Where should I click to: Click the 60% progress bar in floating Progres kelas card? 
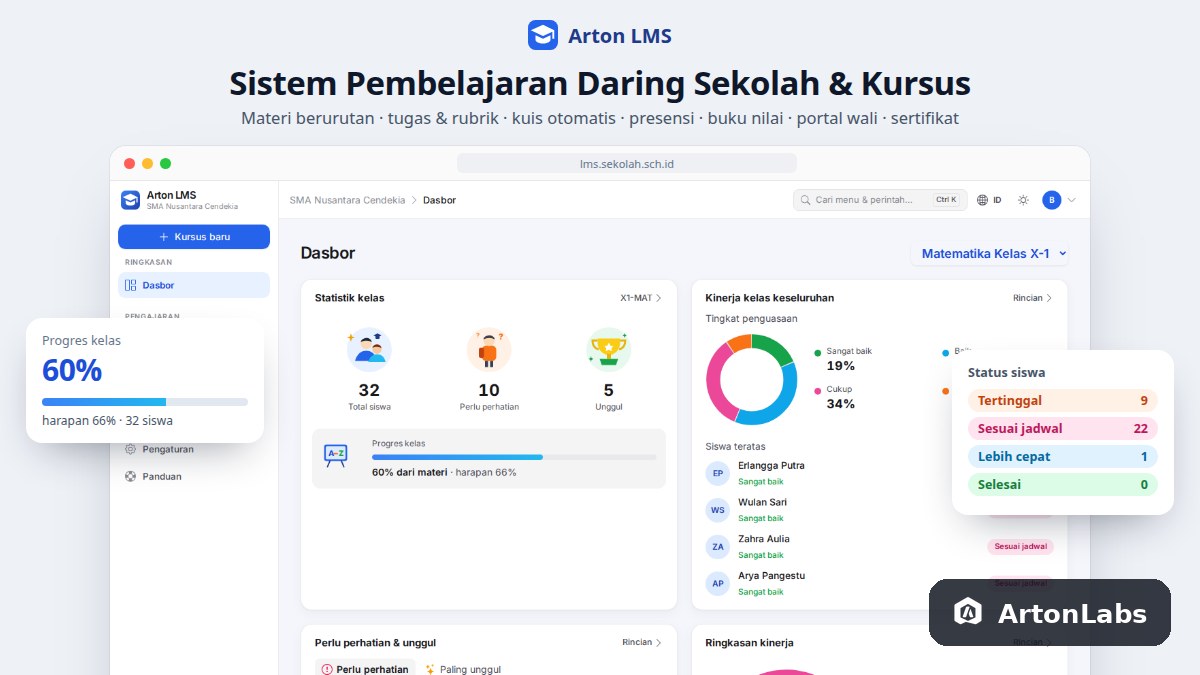pyautogui.click(x=145, y=402)
